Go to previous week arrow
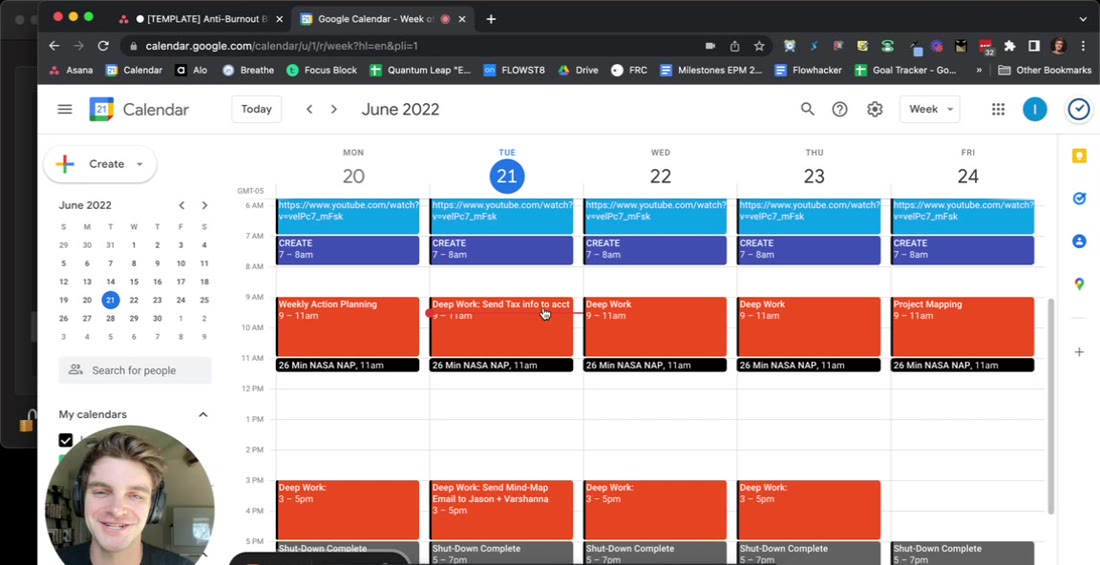This screenshot has height=565, width=1100. coord(309,109)
